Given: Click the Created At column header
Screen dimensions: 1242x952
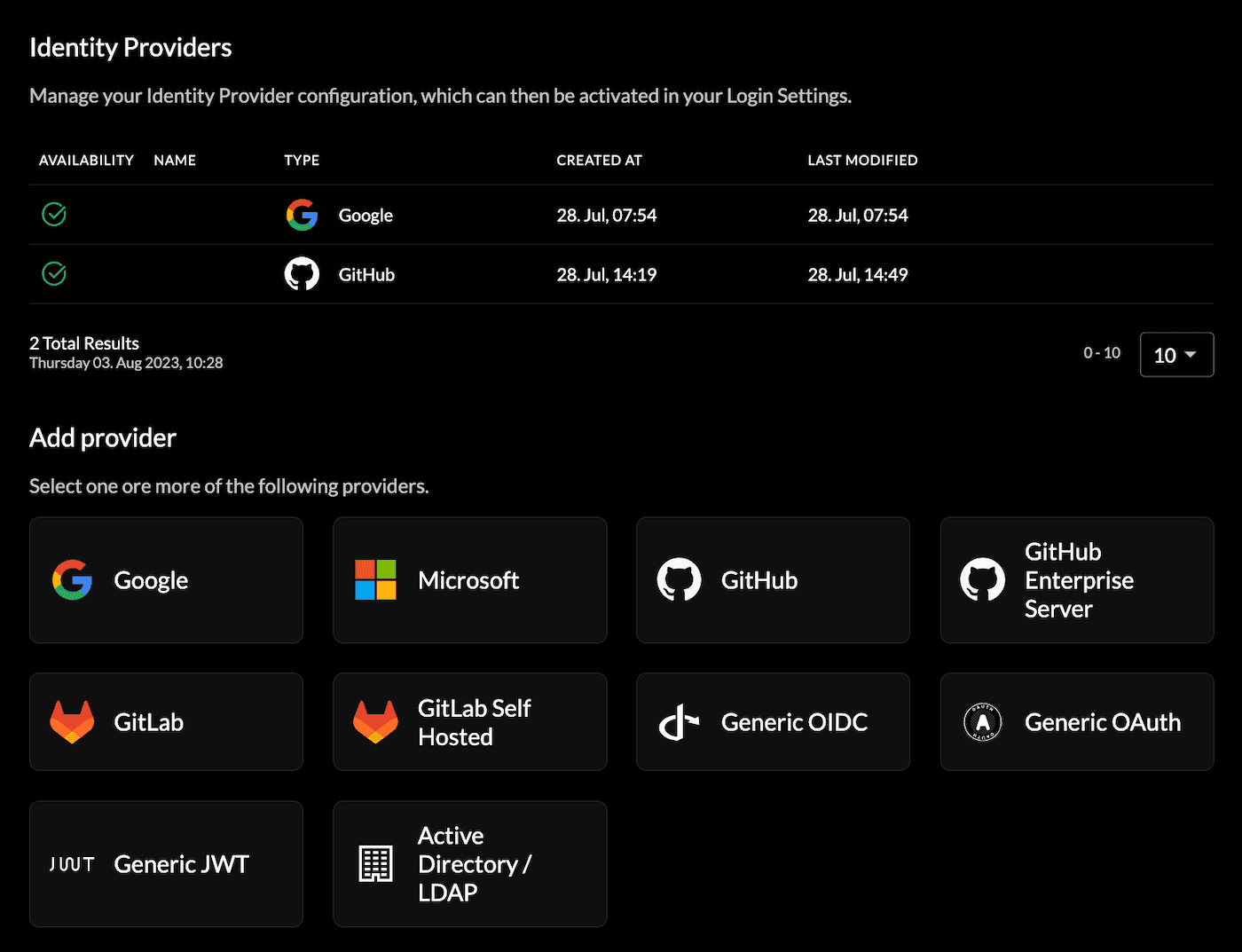Looking at the screenshot, I should [x=599, y=161].
